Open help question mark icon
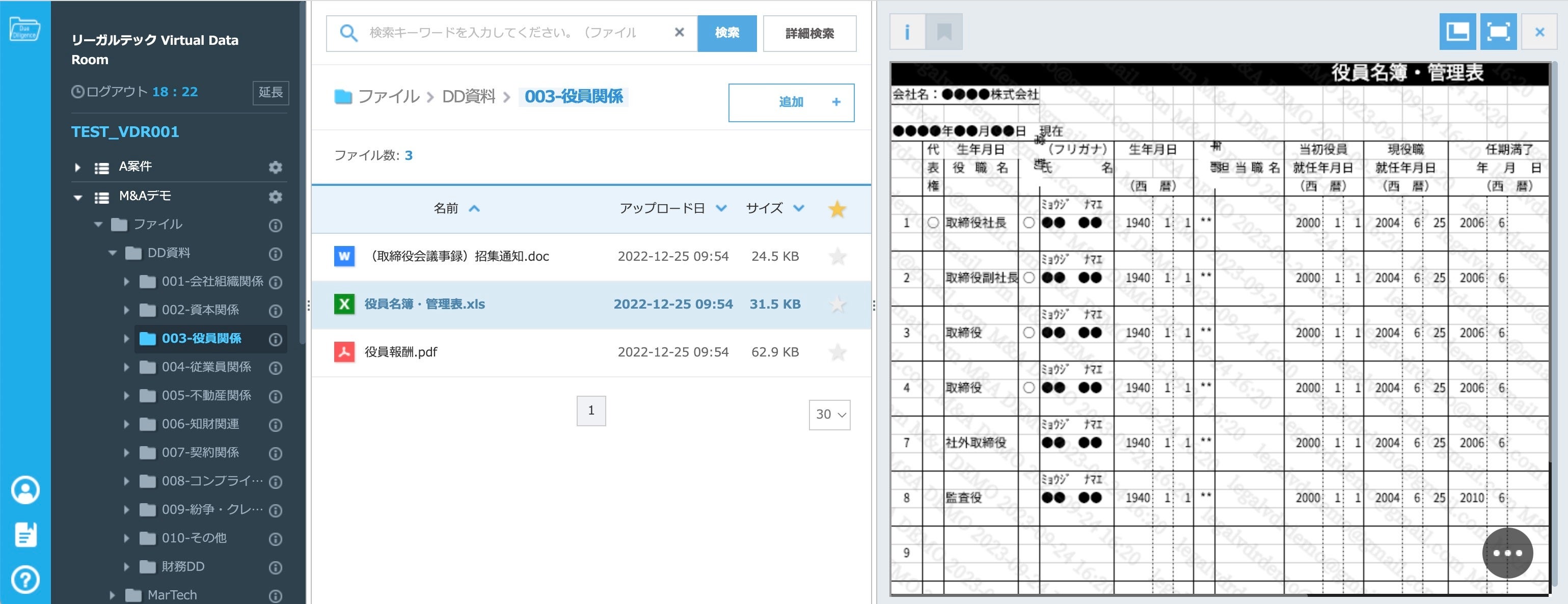 point(25,580)
